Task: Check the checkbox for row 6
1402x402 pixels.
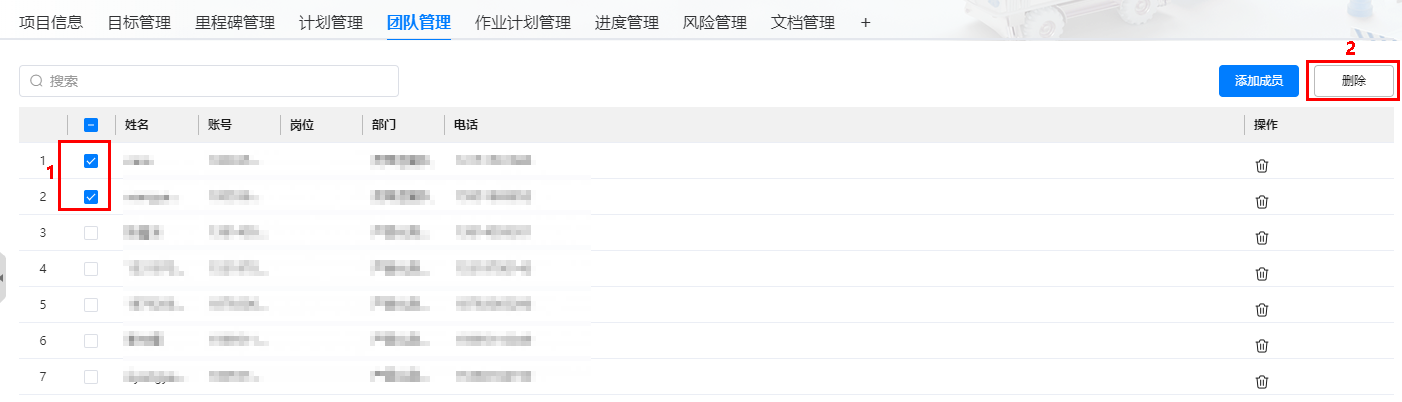Action: (91, 341)
